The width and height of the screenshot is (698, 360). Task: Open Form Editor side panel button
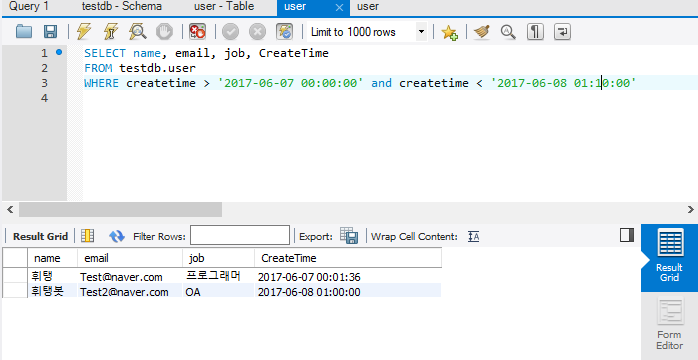point(669,326)
